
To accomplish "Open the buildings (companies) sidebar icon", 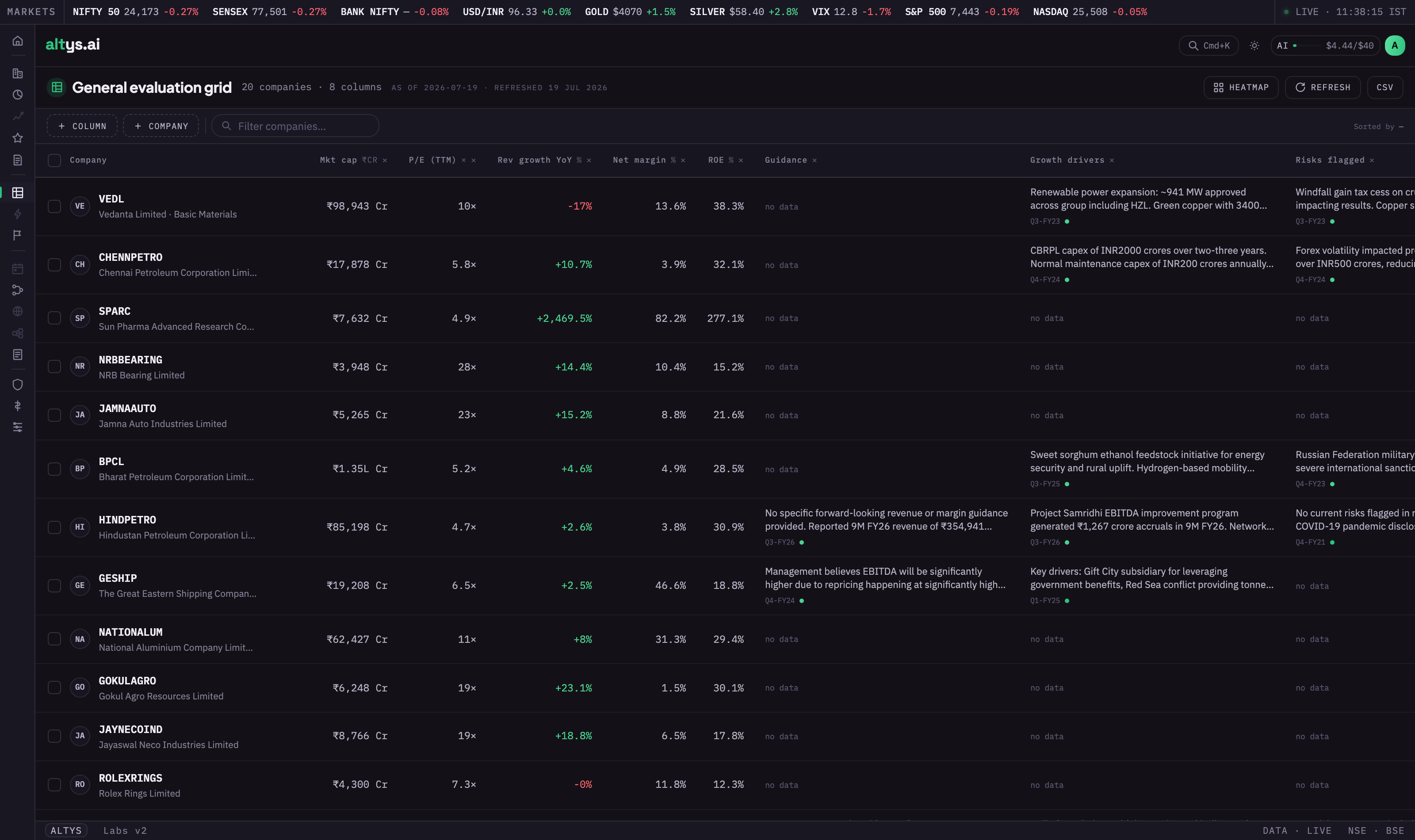I will click(18, 73).
